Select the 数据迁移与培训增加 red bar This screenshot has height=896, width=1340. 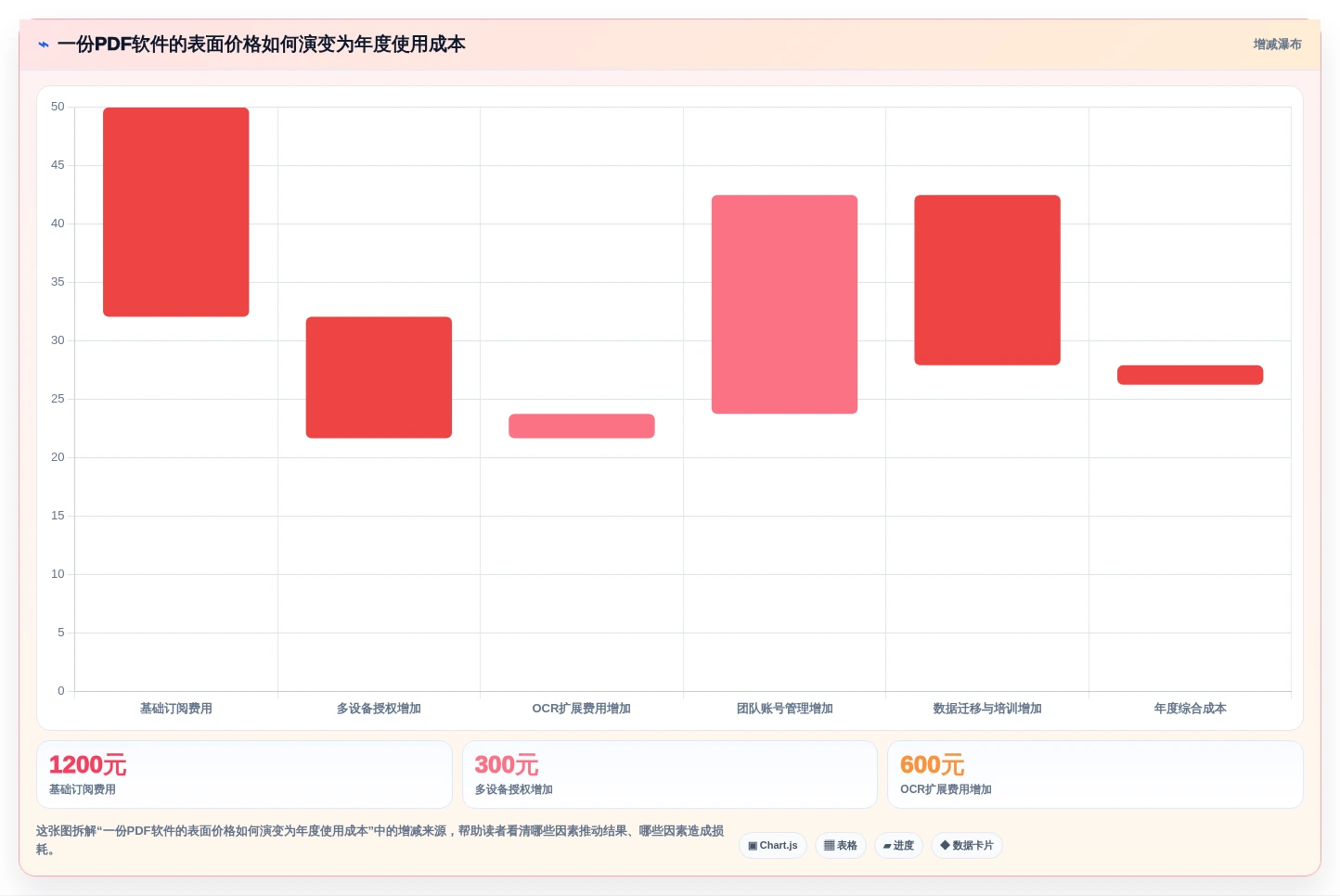(x=987, y=280)
